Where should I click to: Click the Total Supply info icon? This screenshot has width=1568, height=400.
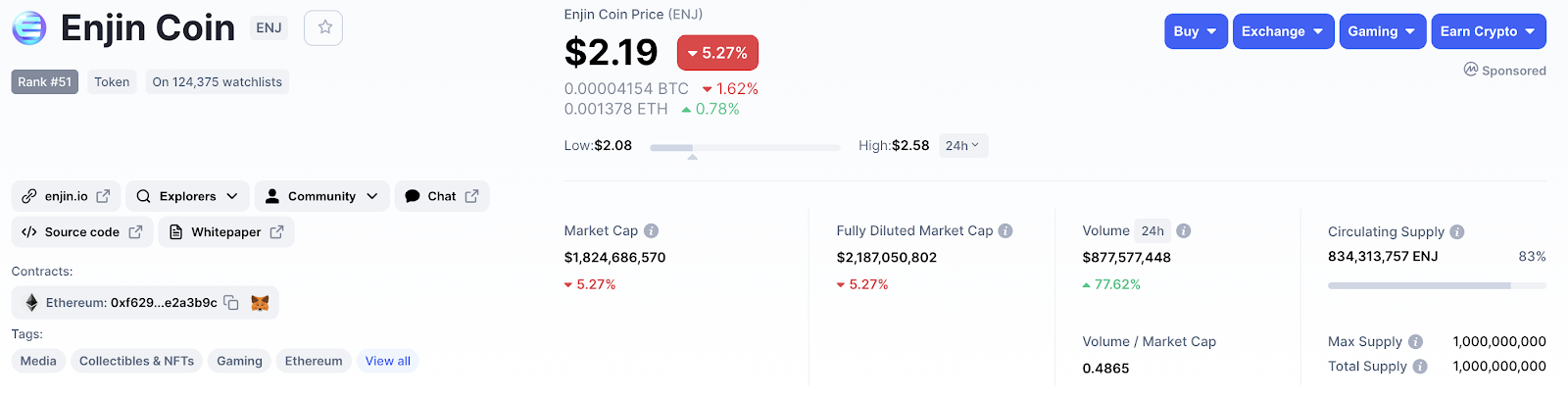1420,367
